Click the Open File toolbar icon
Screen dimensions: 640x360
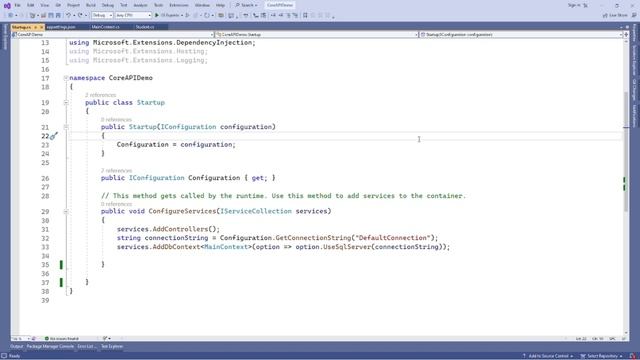point(43,15)
